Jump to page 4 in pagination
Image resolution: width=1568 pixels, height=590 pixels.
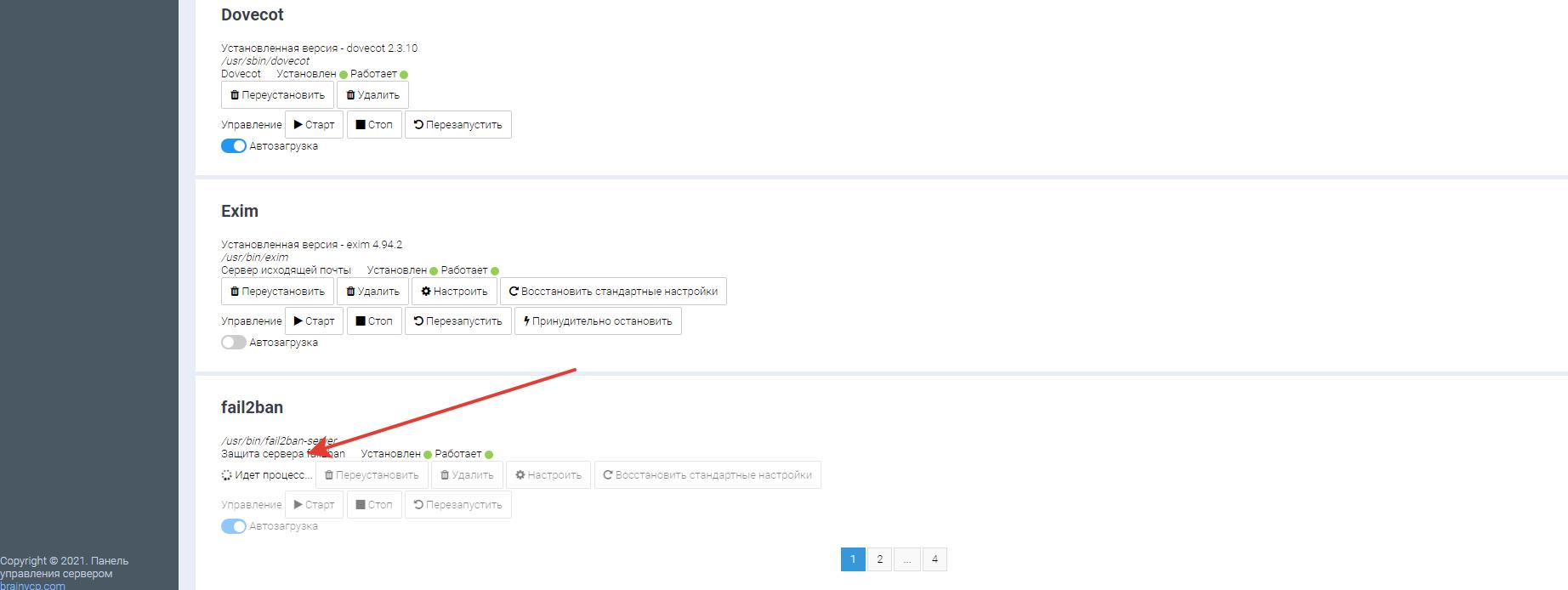point(935,559)
